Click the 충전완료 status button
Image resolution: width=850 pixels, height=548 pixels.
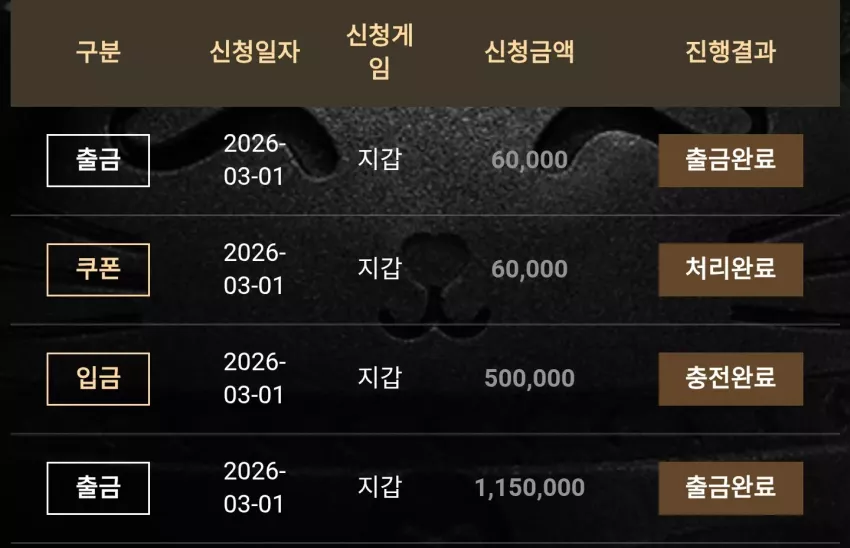click(x=730, y=379)
